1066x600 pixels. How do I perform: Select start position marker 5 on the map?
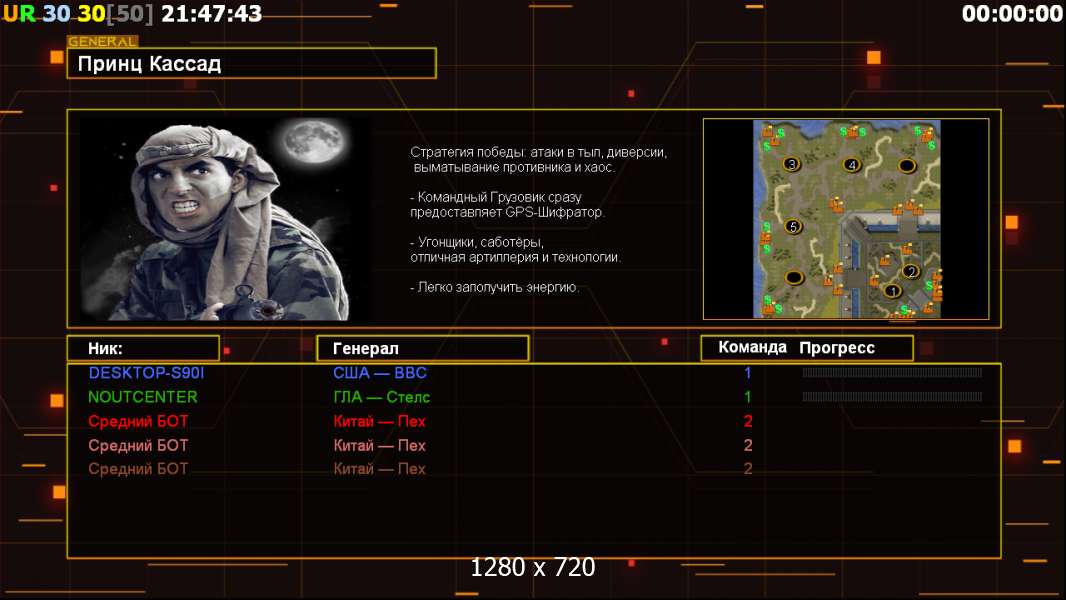pyautogui.click(x=793, y=226)
